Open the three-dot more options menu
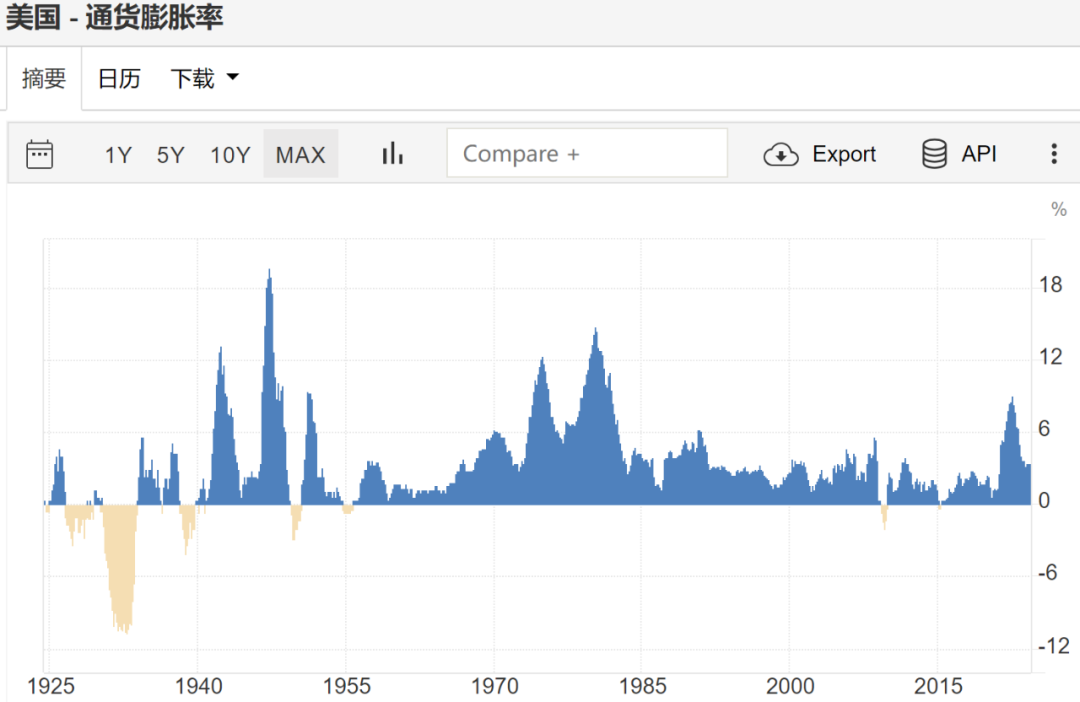The image size is (1080, 702). 1054,154
